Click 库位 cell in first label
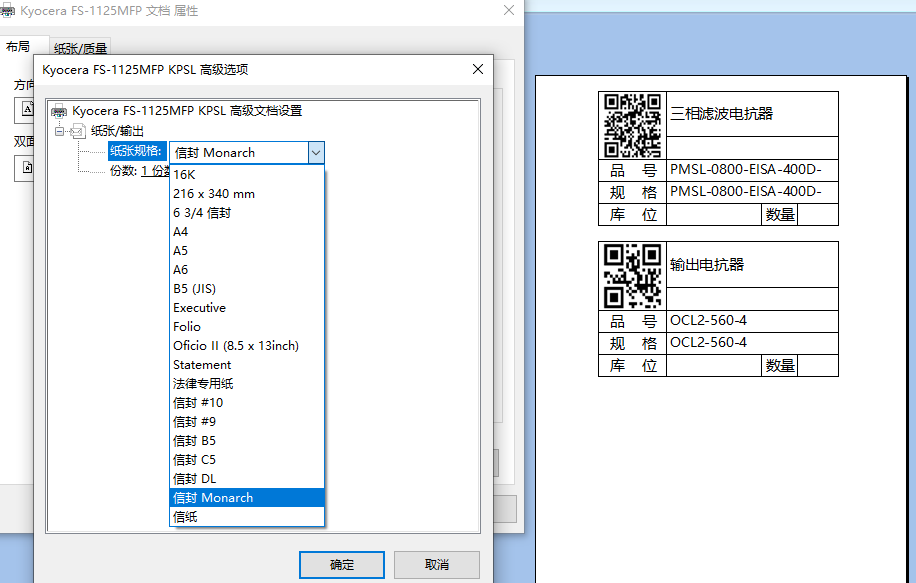 (x=633, y=214)
